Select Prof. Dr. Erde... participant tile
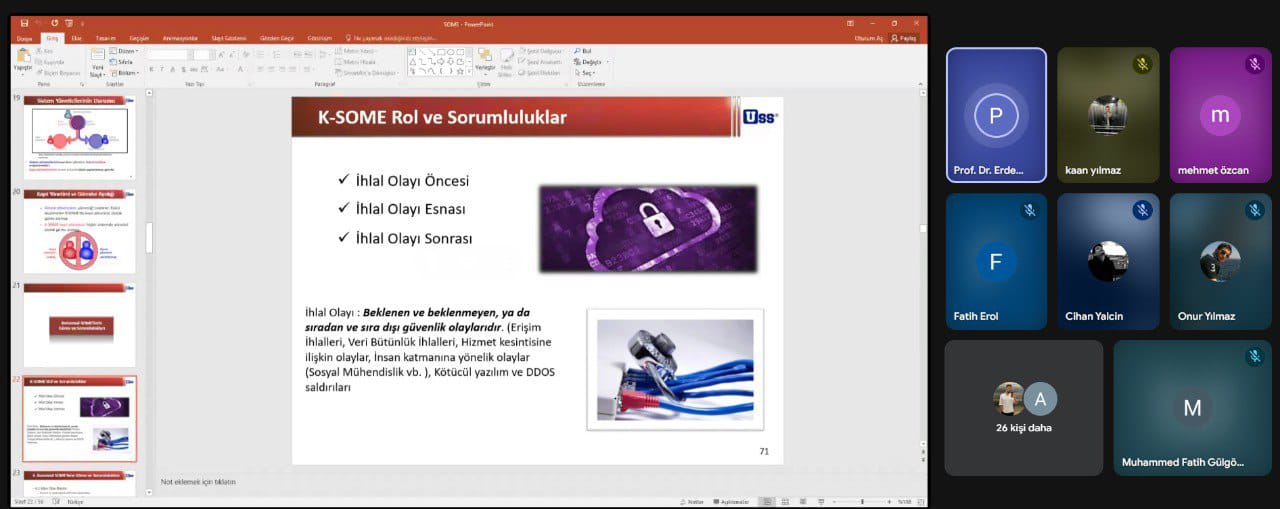Viewport: 1280px width, 509px height. point(996,115)
